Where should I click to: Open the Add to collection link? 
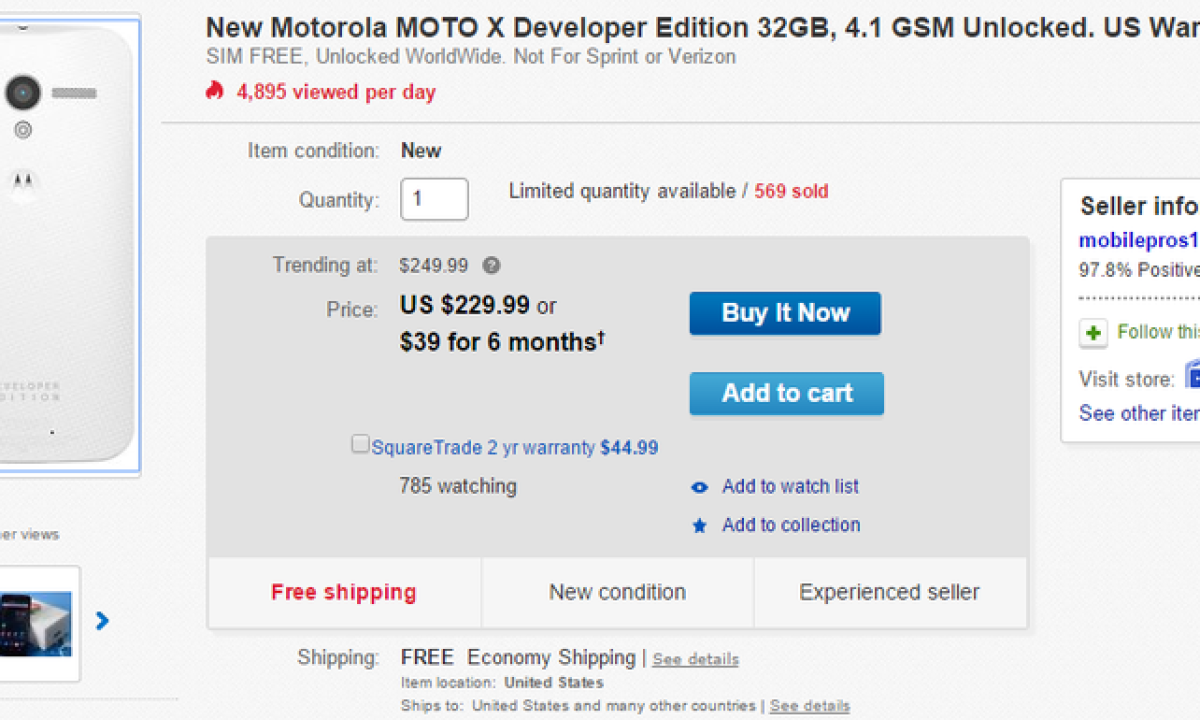(791, 525)
